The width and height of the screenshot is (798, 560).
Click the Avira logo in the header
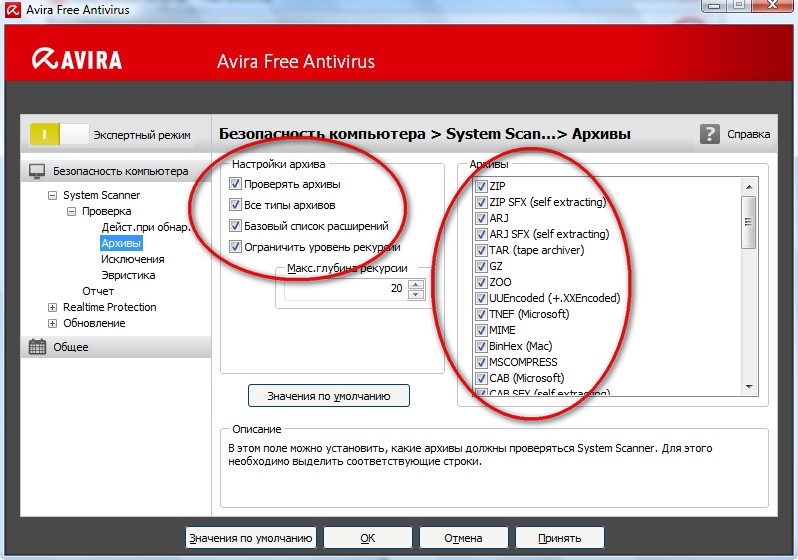click(x=76, y=60)
